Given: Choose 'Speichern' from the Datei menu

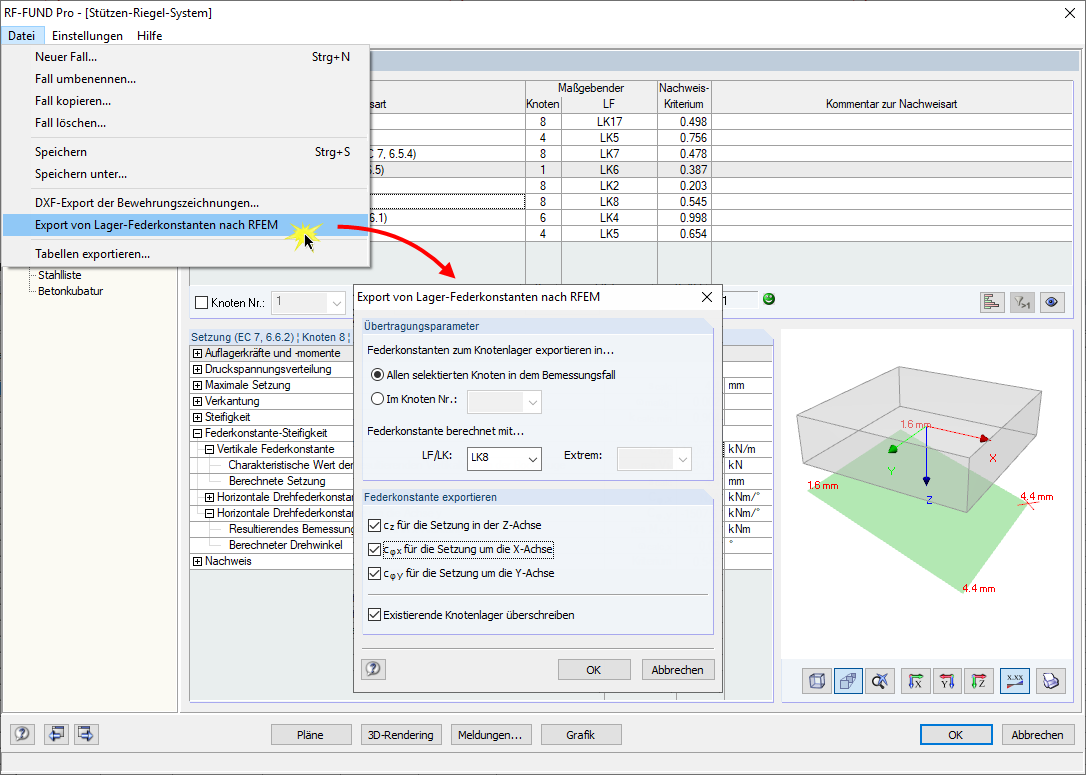Looking at the screenshot, I should 186,152.
